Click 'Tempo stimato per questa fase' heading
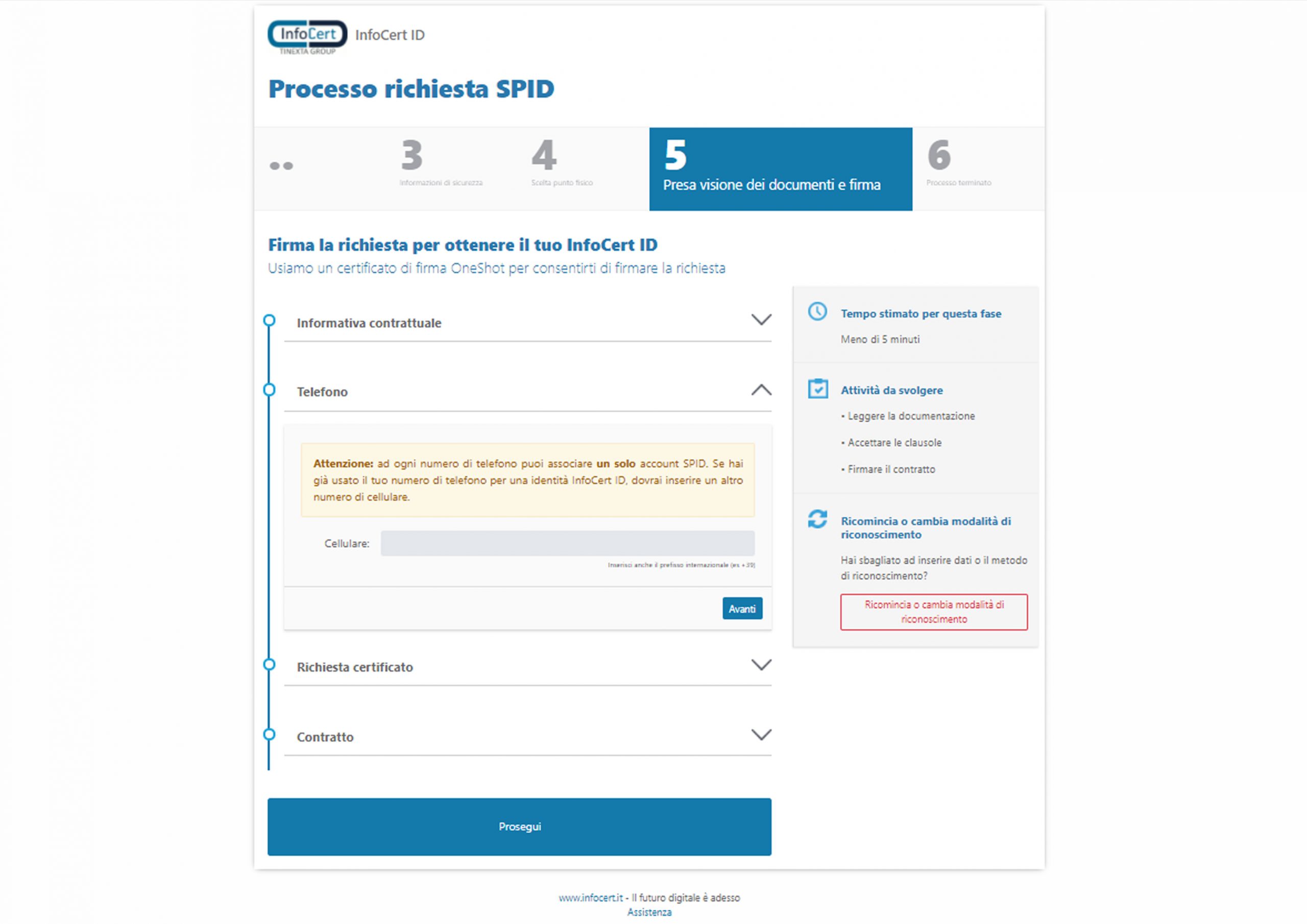Image resolution: width=1307 pixels, height=924 pixels. coord(921,313)
